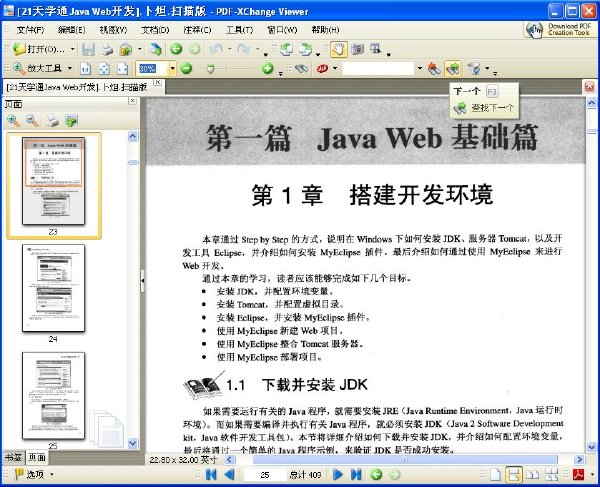Select the snapshot camera tool
Image resolution: width=600 pixels, height=487 pixels.
[x=357, y=49]
